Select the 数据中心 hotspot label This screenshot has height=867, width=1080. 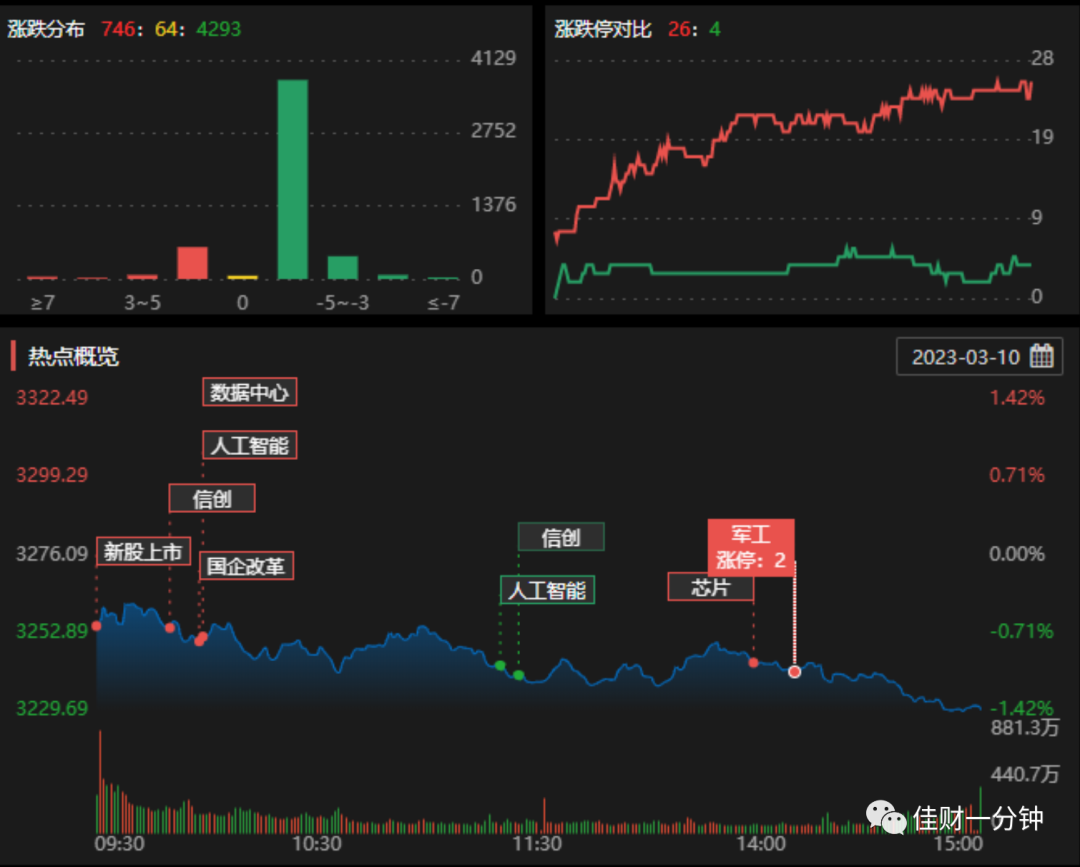[249, 392]
